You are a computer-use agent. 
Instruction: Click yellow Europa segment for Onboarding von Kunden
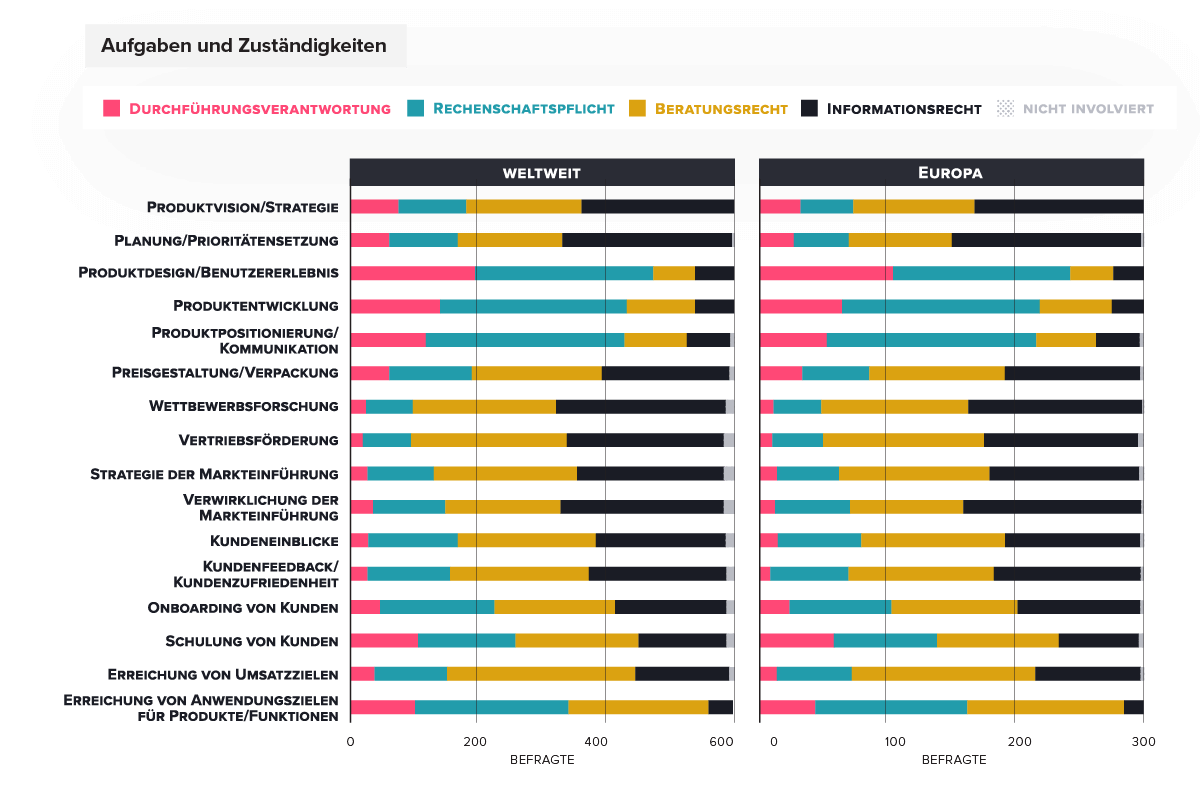click(954, 607)
